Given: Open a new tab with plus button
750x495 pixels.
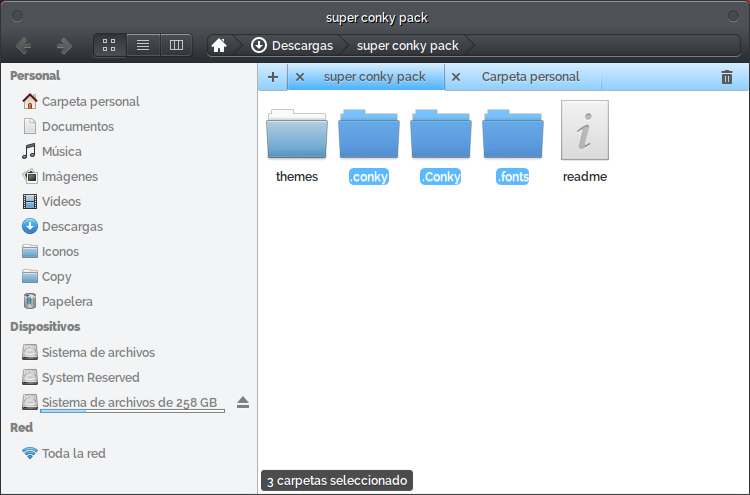Looking at the screenshot, I should tap(273, 77).
